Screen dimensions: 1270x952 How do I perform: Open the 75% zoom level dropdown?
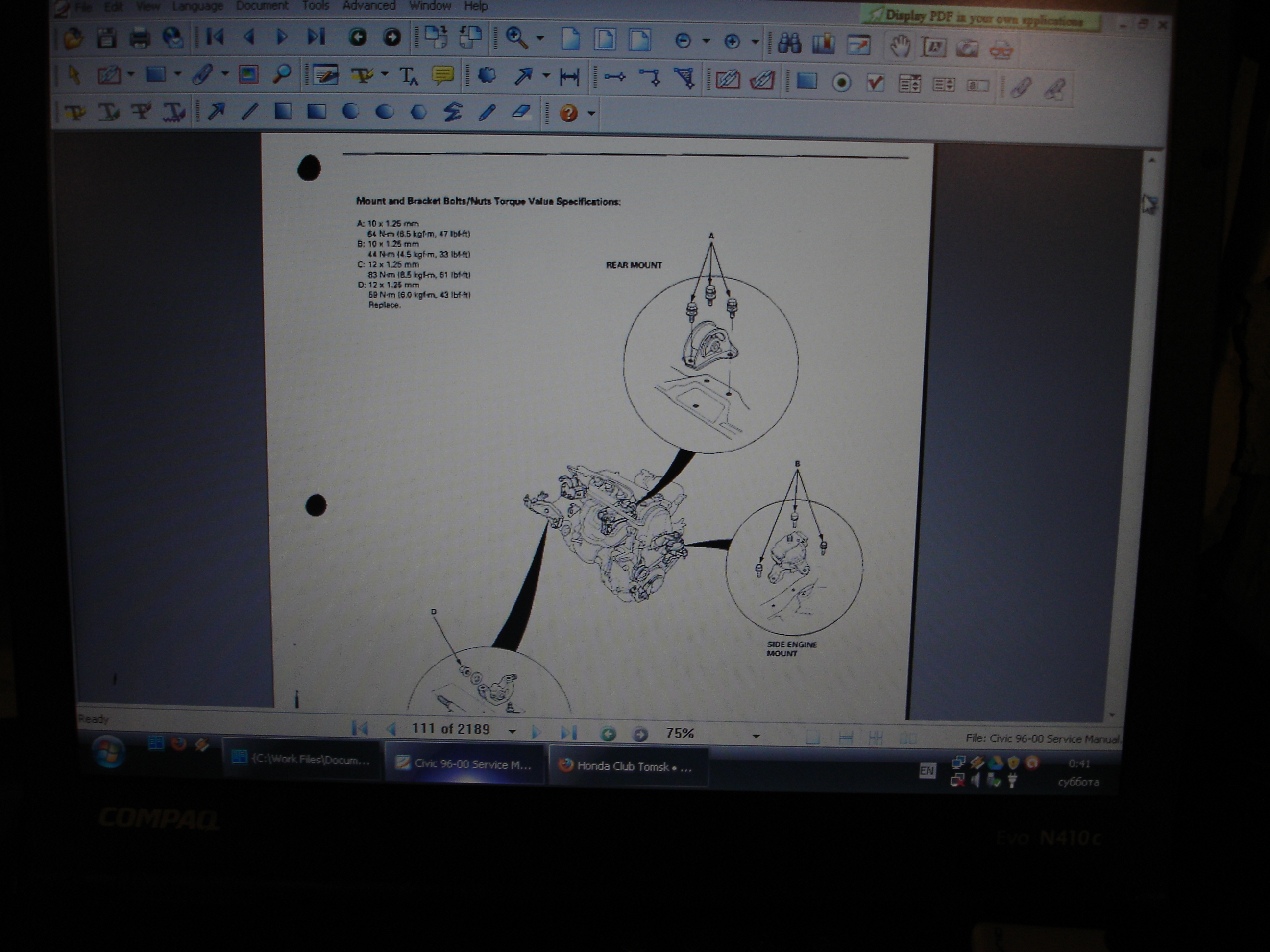click(756, 736)
